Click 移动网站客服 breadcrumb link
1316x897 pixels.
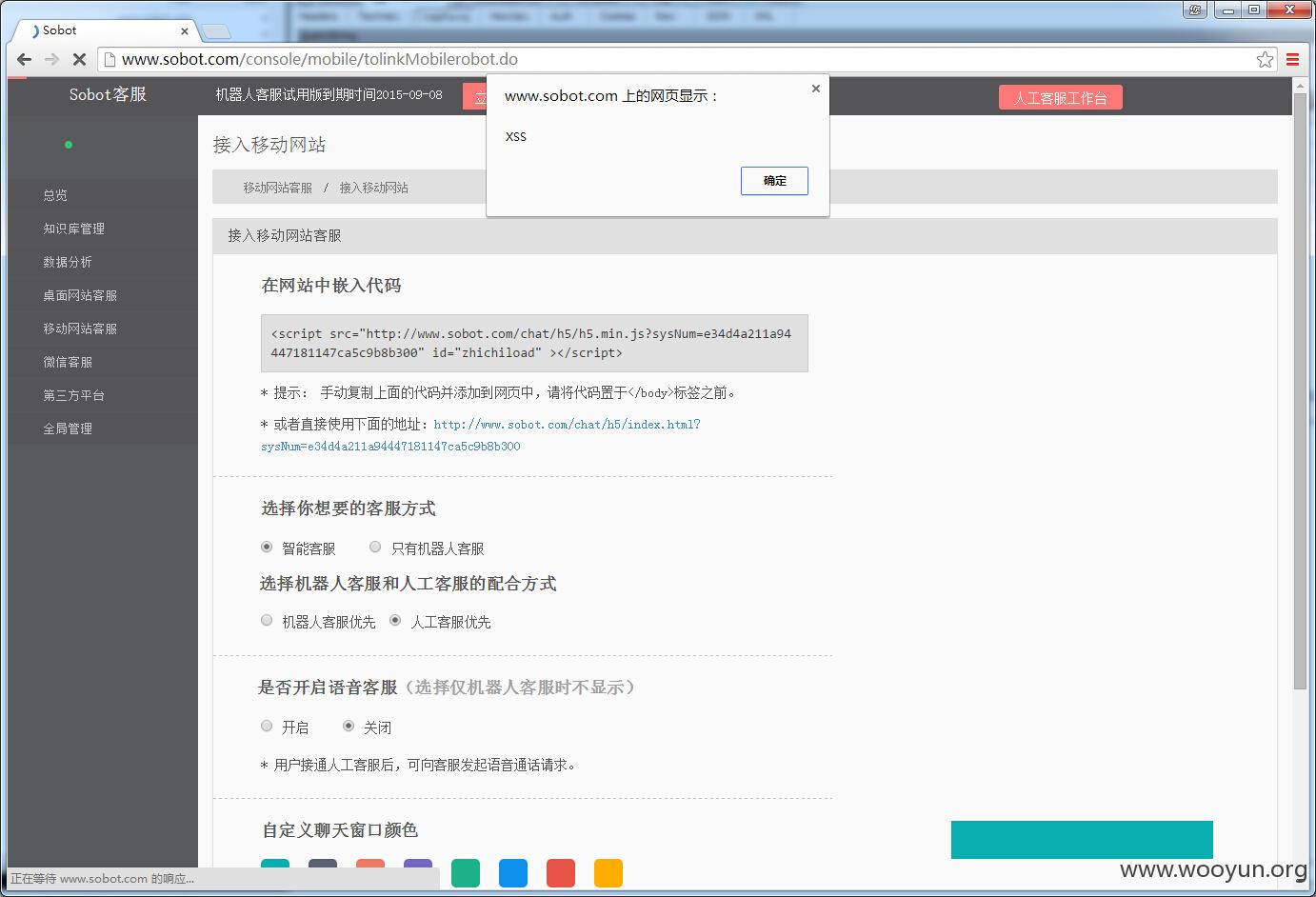(277, 188)
